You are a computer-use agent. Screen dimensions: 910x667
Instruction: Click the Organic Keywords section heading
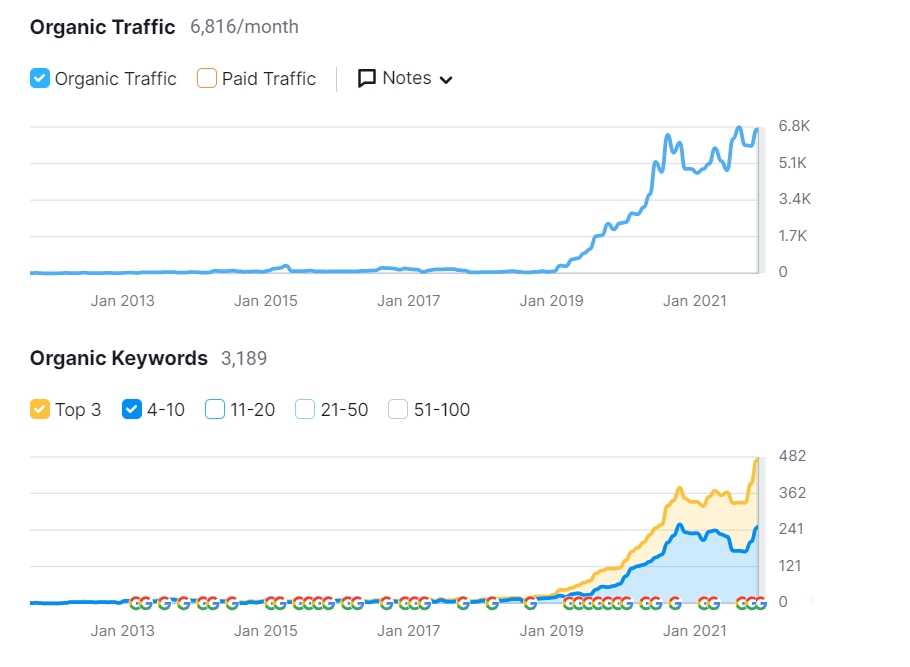(119, 358)
